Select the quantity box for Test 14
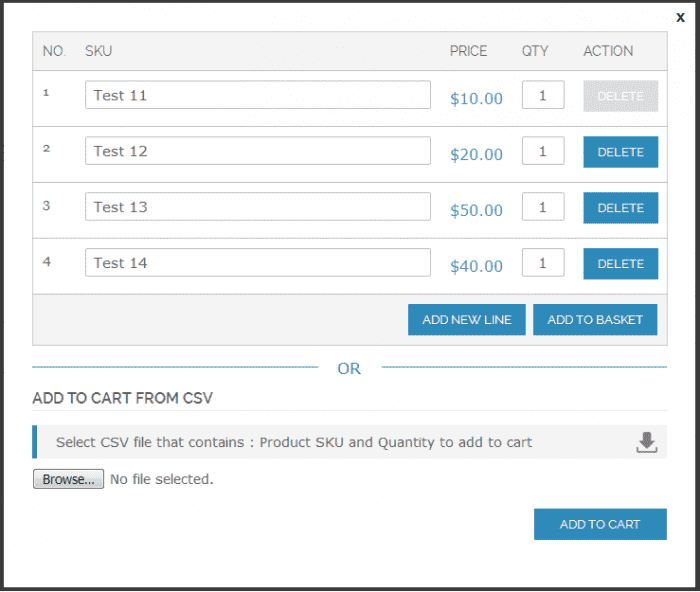 543,263
